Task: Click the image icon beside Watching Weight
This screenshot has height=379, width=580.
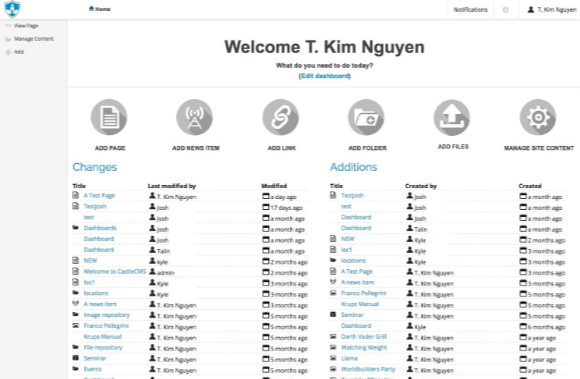Action: point(333,347)
